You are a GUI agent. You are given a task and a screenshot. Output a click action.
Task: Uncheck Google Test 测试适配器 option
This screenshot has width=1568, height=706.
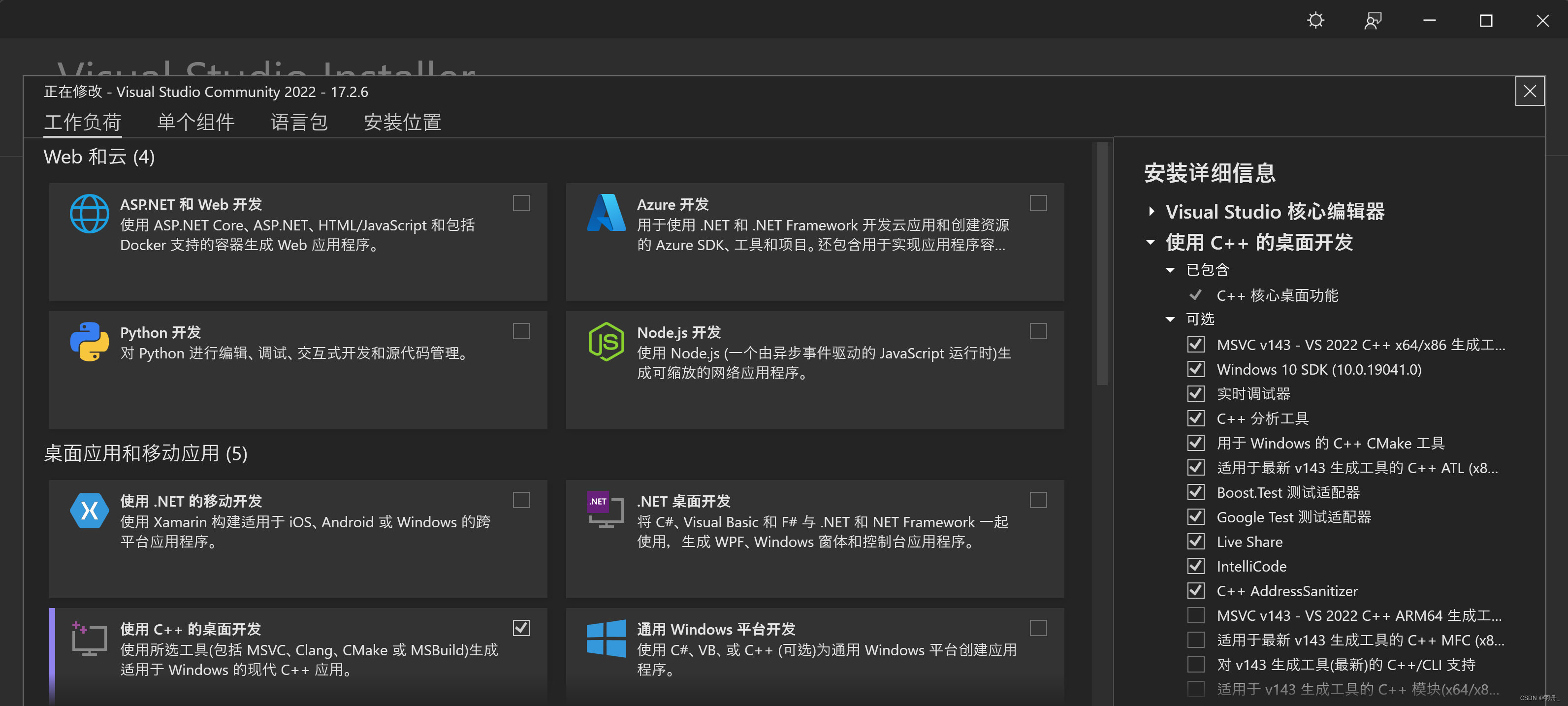[x=1195, y=517]
